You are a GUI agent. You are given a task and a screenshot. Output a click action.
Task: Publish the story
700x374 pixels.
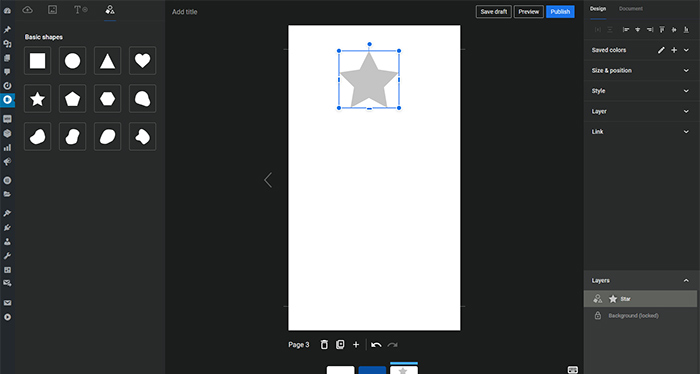click(x=560, y=12)
